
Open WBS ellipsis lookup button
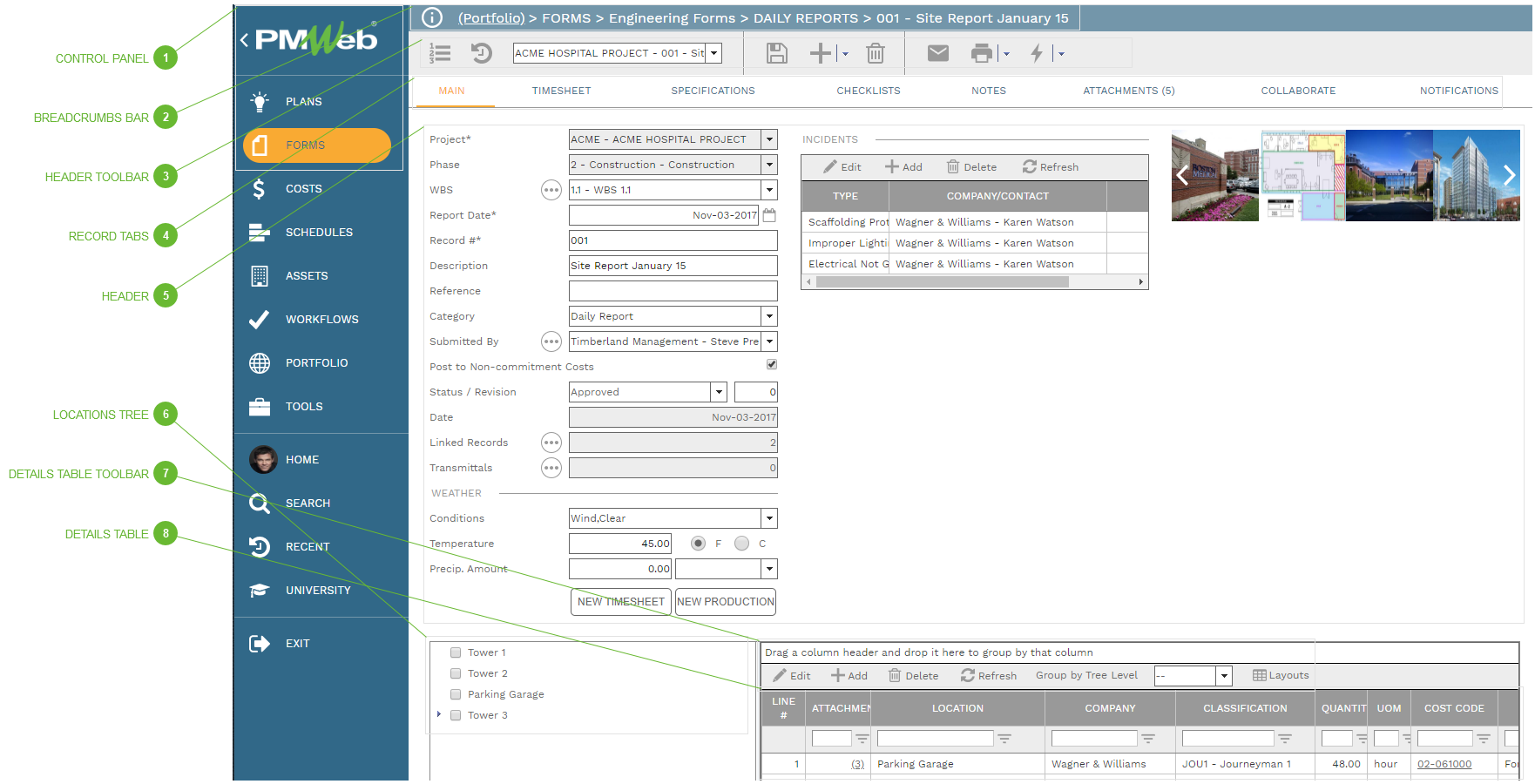point(551,190)
